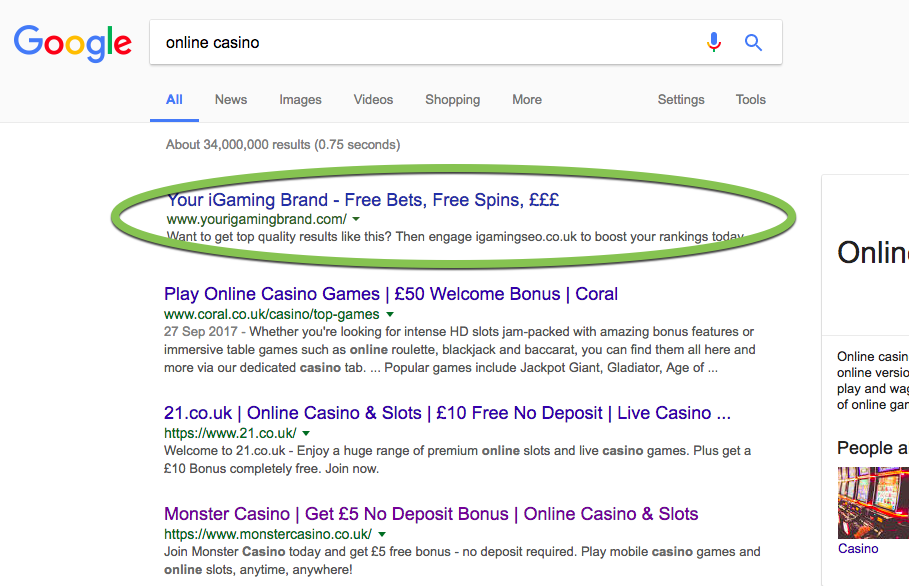The image size is (909, 586).
Task: Click the '27 Sep 2017' snippet date
Action: tap(201, 332)
